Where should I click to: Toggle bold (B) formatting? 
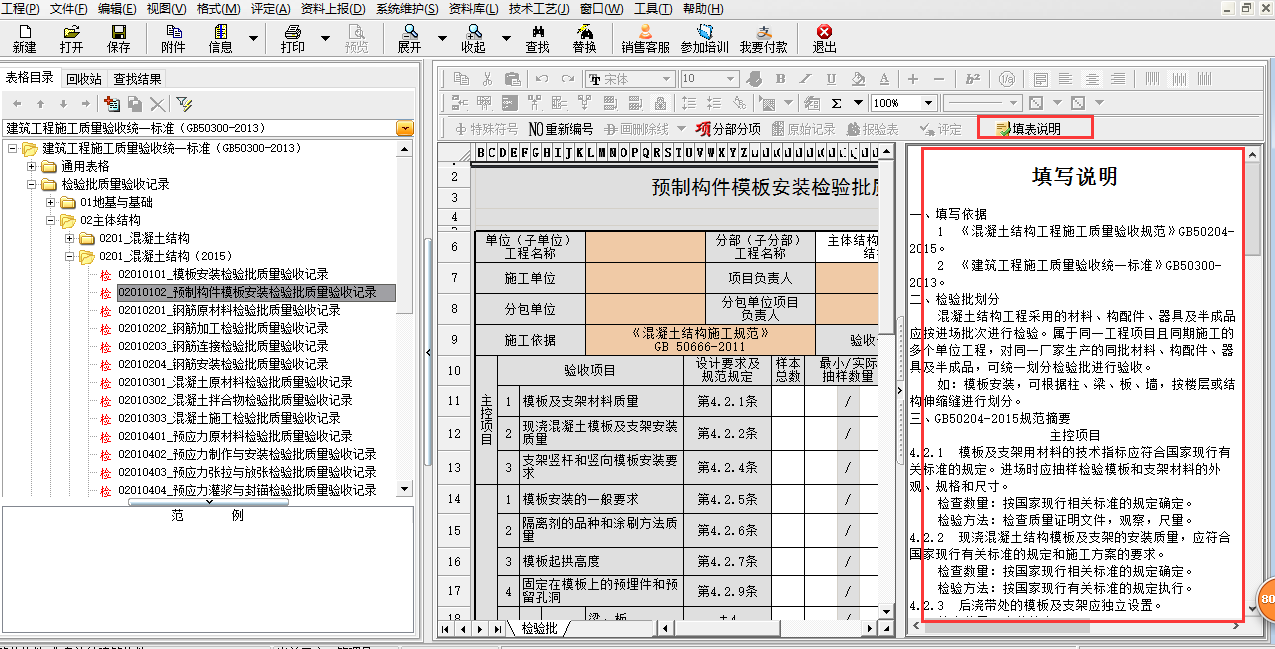point(780,79)
